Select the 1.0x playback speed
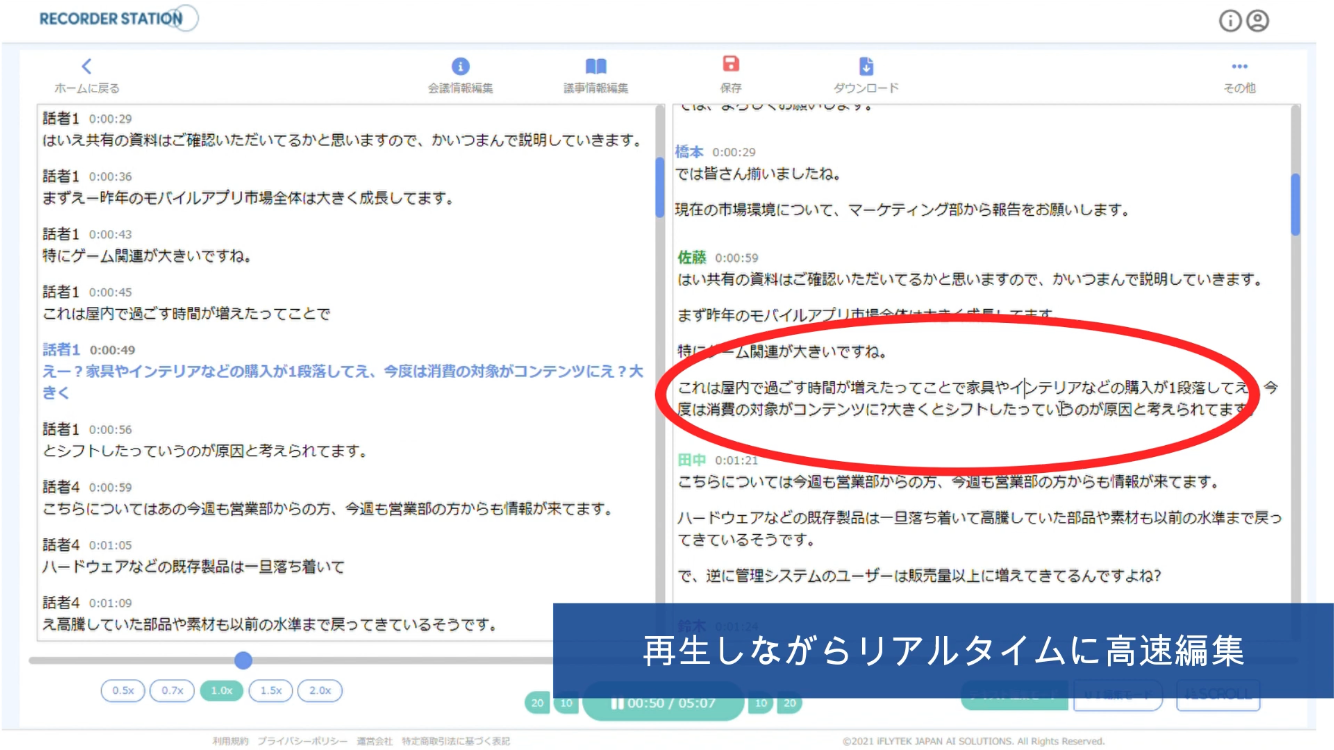Screen dimensions: 1334x750 222,690
